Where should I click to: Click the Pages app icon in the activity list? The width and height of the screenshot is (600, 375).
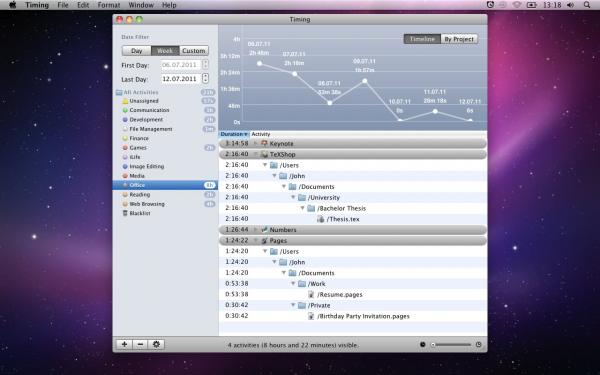[x=264, y=241]
